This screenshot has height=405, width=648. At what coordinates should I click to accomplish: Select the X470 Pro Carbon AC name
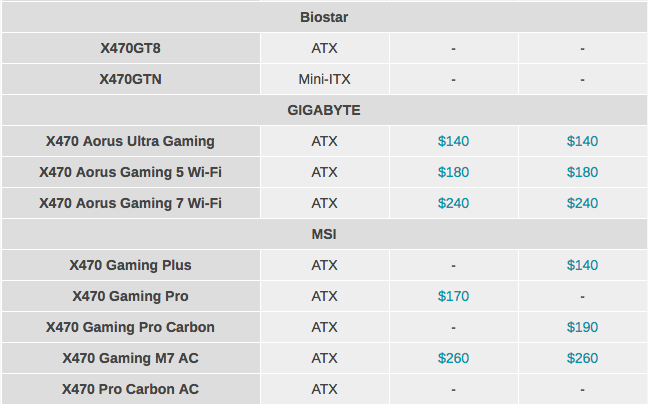(x=130, y=389)
